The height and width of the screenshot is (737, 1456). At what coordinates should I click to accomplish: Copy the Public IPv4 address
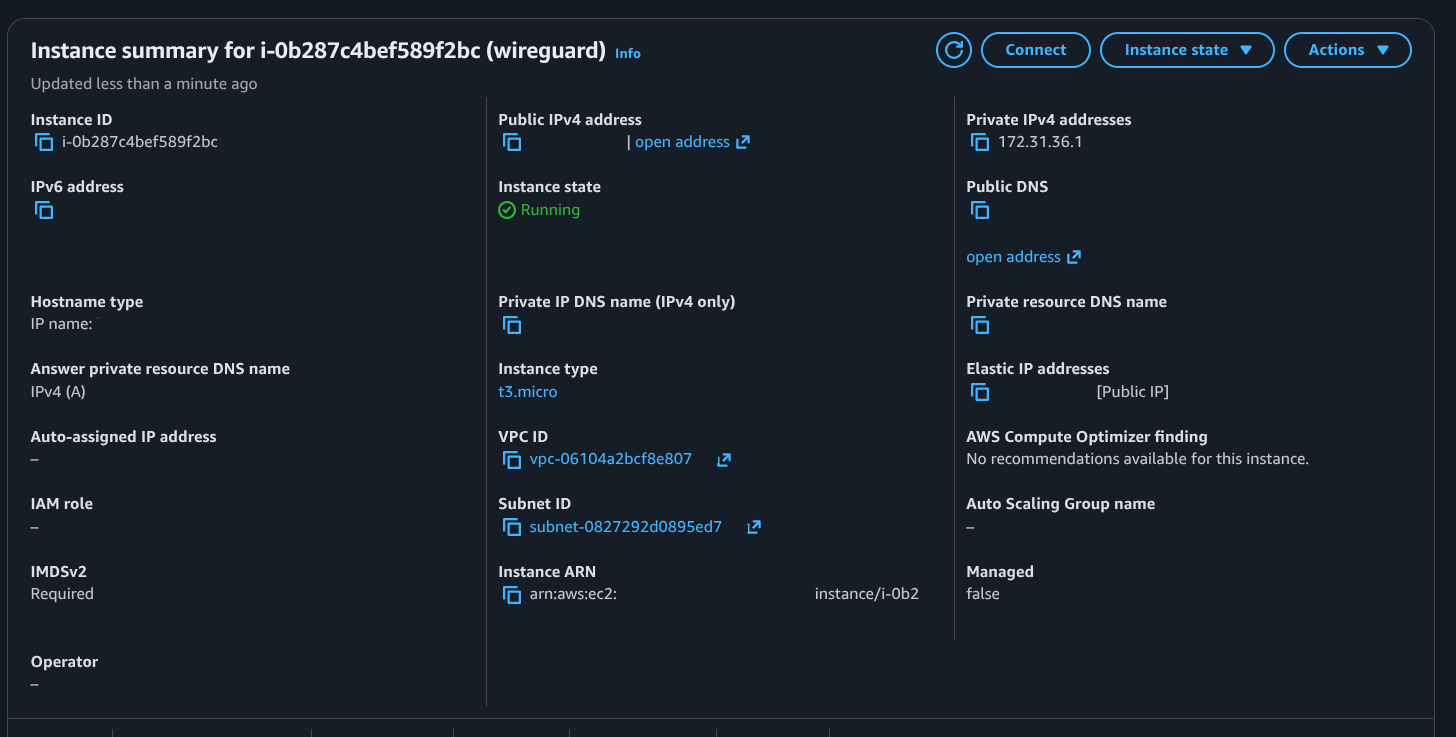(x=512, y=142)
